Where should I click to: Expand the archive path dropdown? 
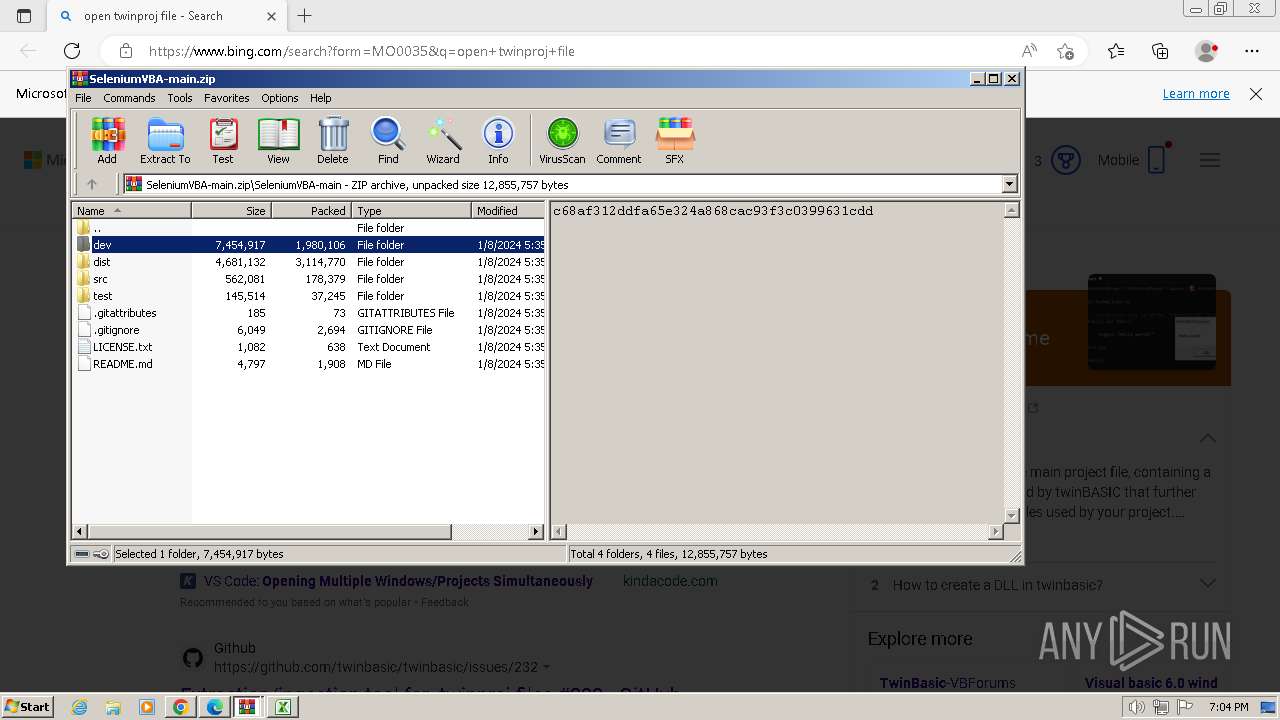[x=1009, y=184]
